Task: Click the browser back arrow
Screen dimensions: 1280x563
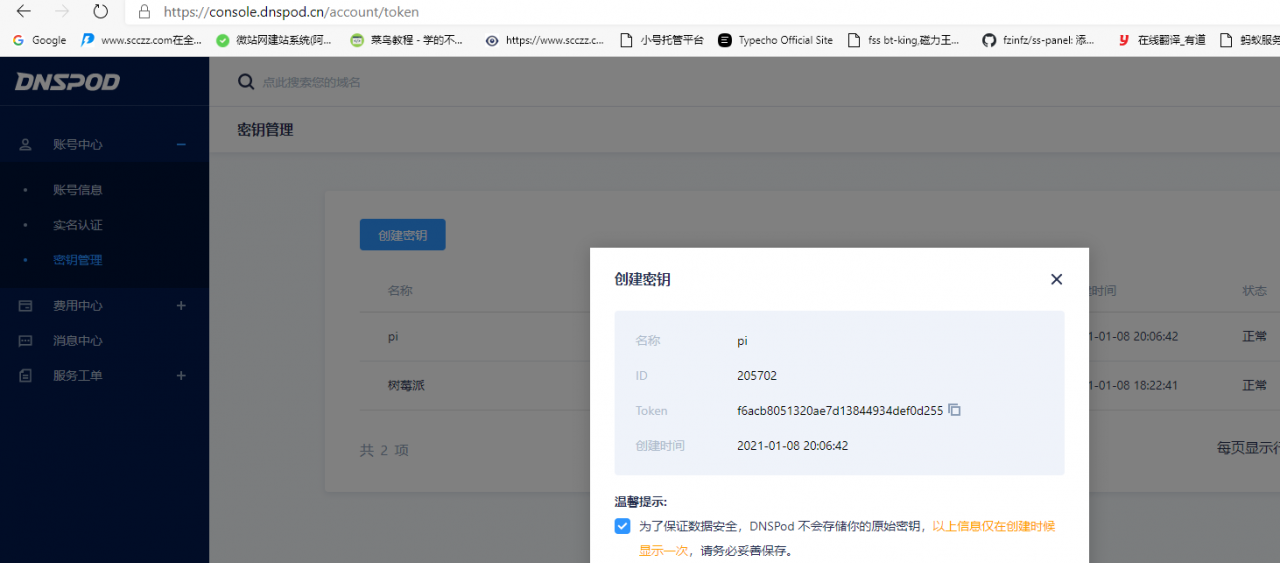Action: (24, 12)
